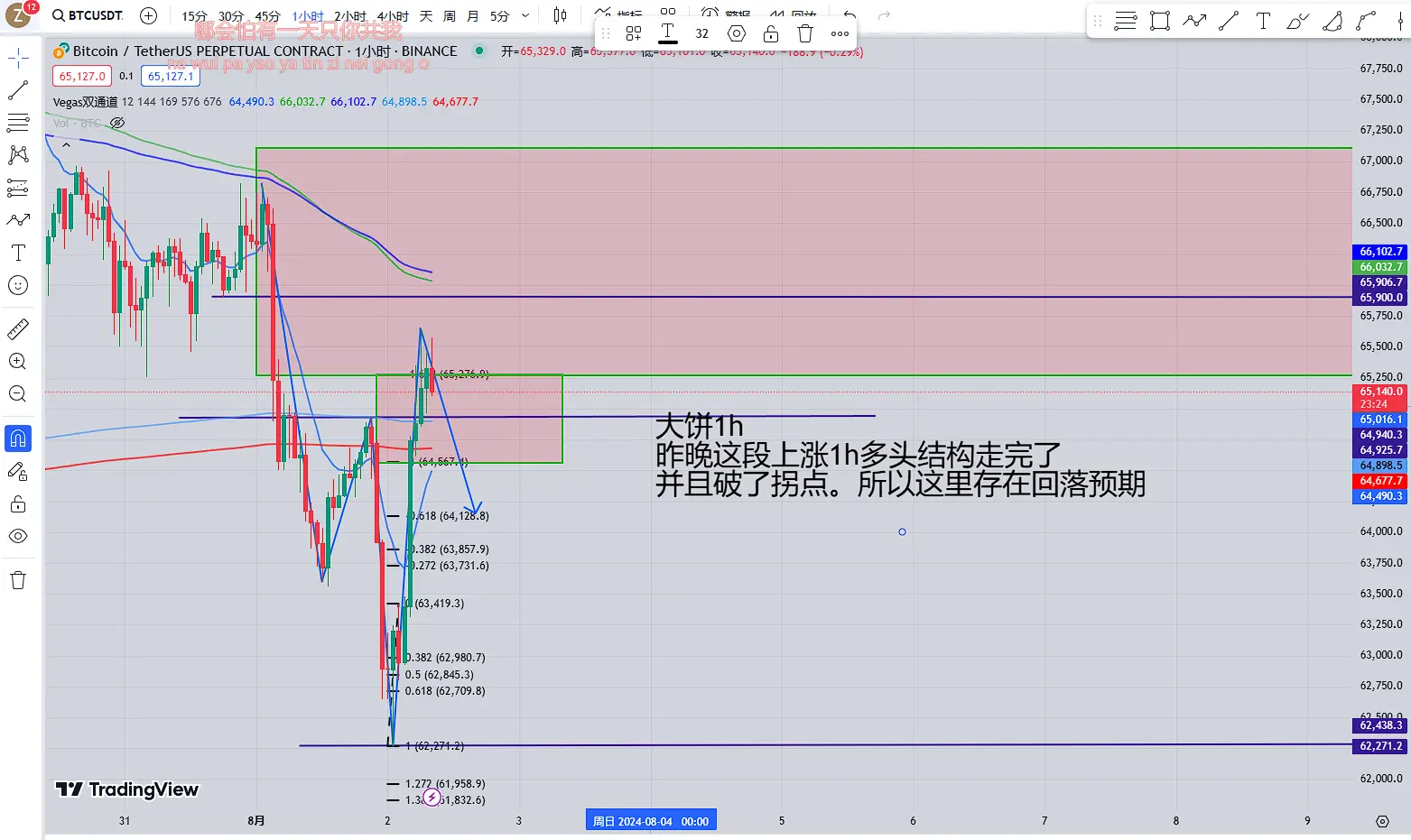Expand the timeframe dropdown chevron
Viewport: 1411px width, 840px height.
coord(525,16)
